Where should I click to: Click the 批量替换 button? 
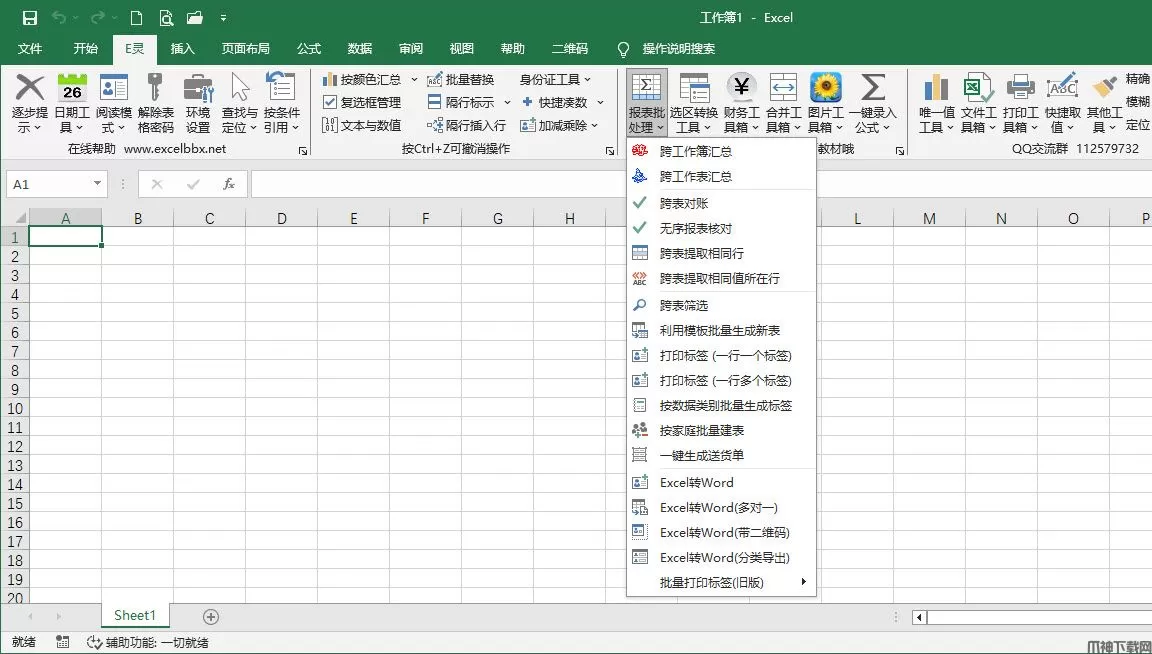point(461,79)
